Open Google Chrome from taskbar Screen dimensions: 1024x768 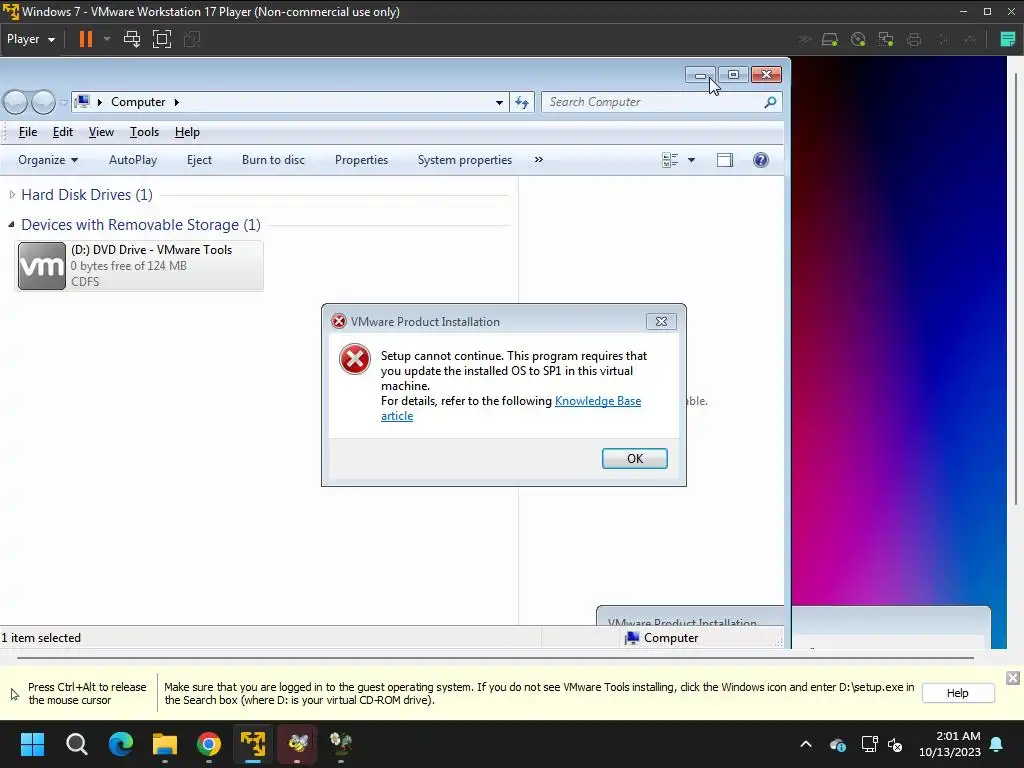209,744
